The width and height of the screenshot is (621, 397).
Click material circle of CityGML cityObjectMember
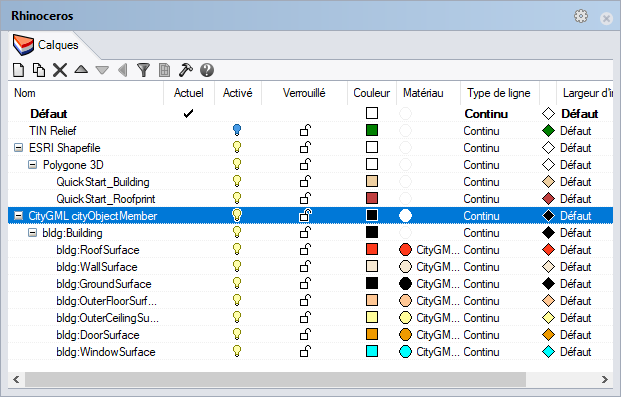point(405,216)
